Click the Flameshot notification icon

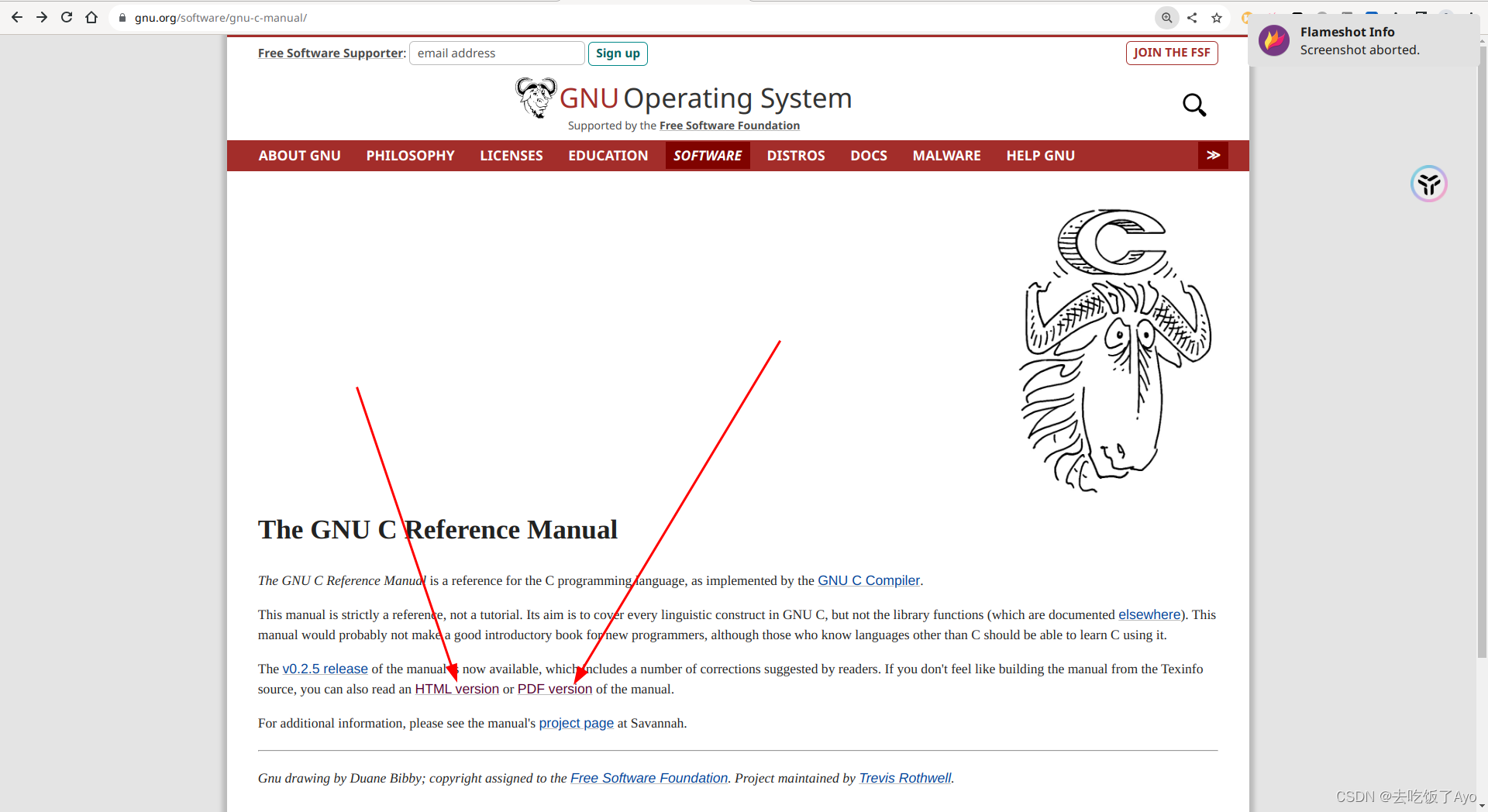click(x=1274, y=40)
